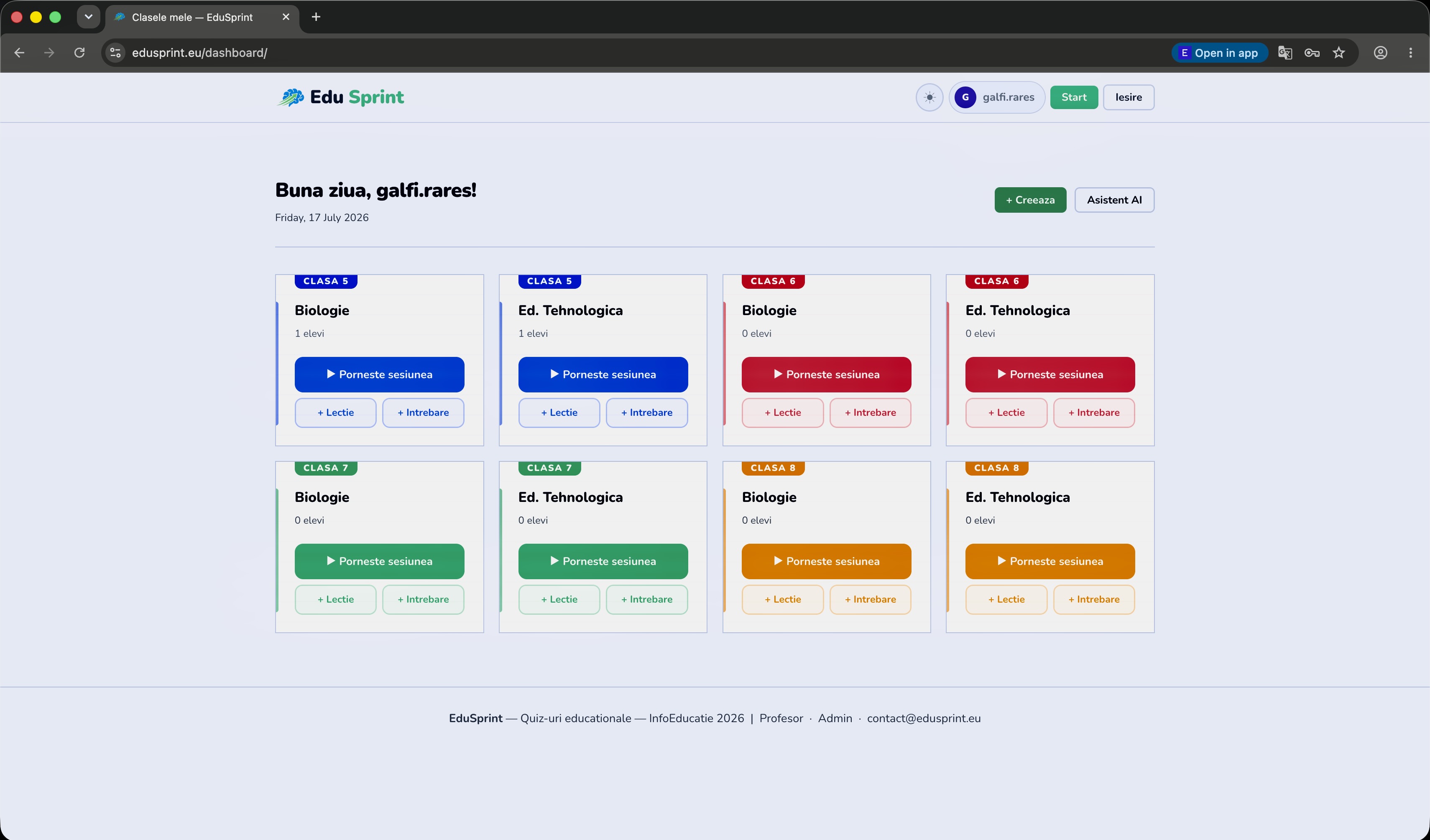Bookmark this page with star icon
Image resolution: width=1430 pixels, height=840 pixels.
pos(1339,53)
